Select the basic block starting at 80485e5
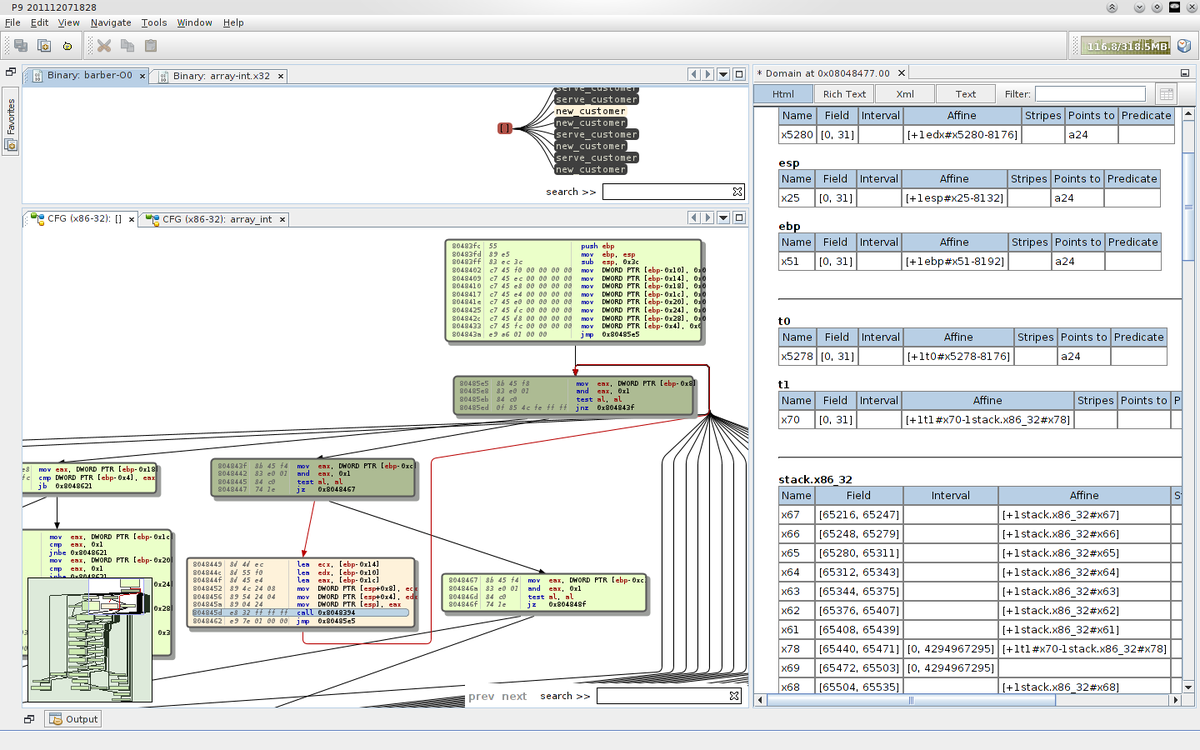This screenshot has height=750, width=1200. coord(574,395)
